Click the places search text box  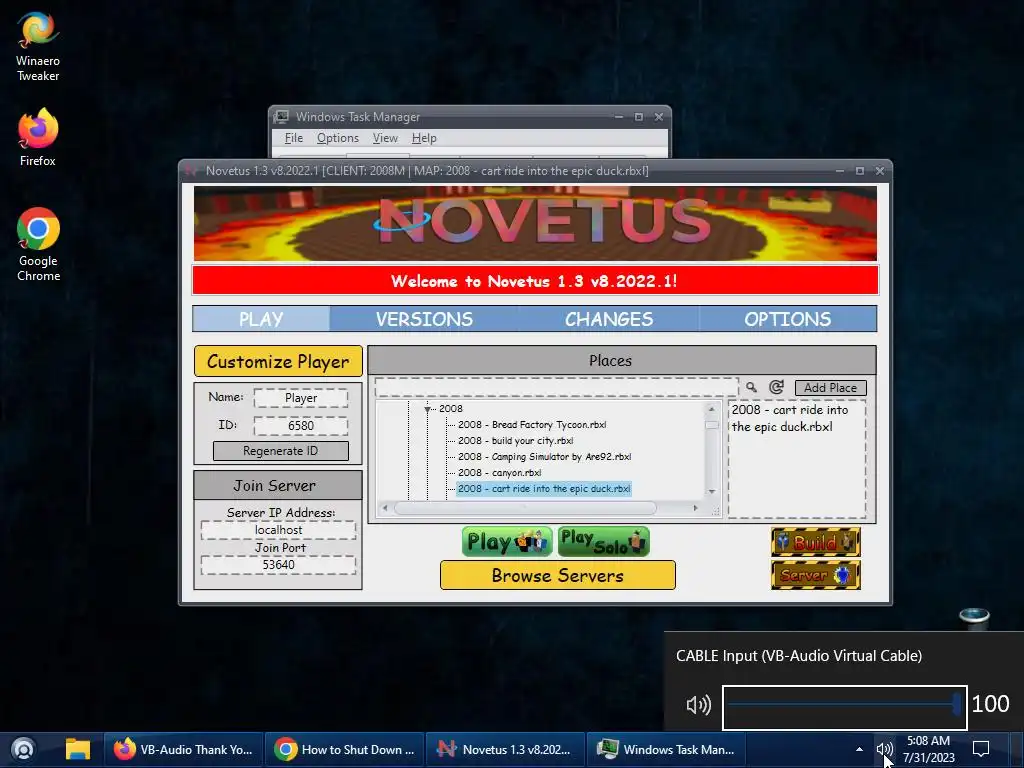pyautogui.click(x=556, y=387)
